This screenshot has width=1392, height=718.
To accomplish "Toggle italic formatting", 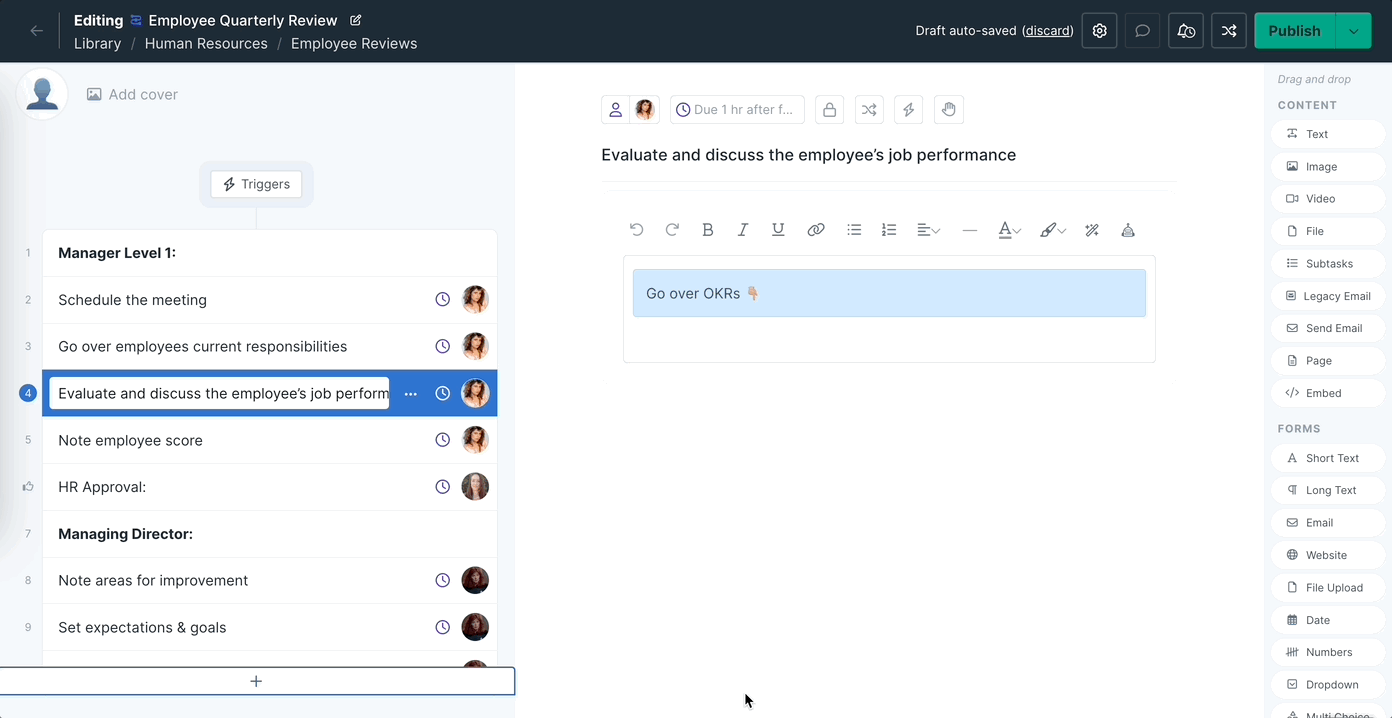I will click(743, 230).
